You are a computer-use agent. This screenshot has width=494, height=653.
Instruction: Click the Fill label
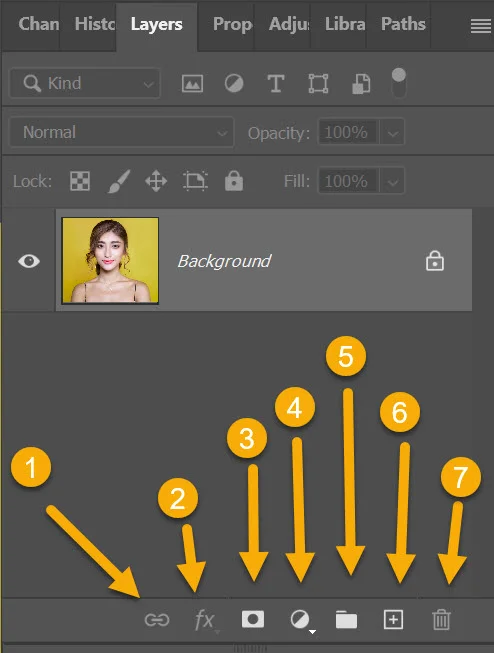coord(297,181)
